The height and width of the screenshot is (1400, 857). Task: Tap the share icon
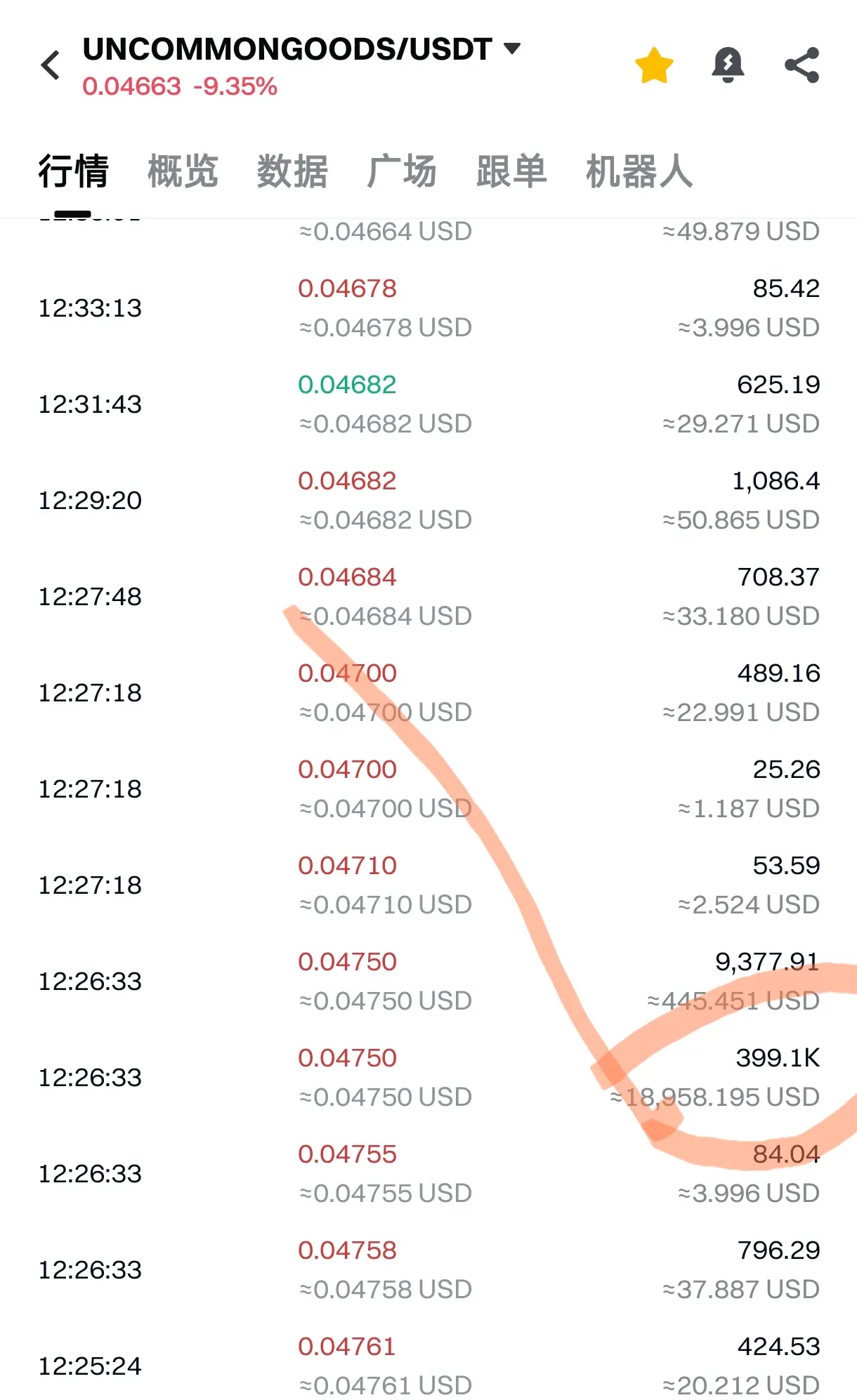coord(802,65)
